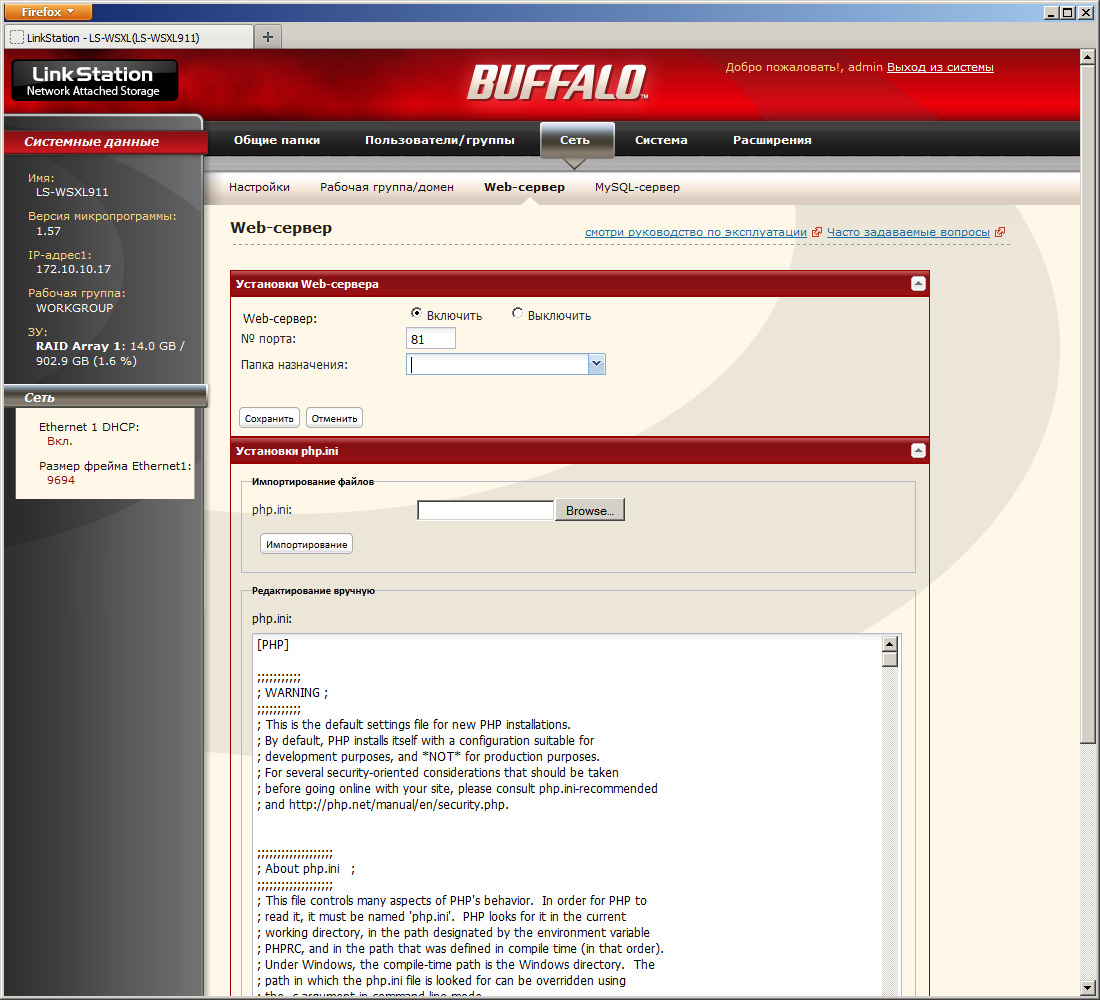Select the Сеть main tab
Image resolution: width=1100 pixels, height=1000 pixels.
tap(575, 140)
